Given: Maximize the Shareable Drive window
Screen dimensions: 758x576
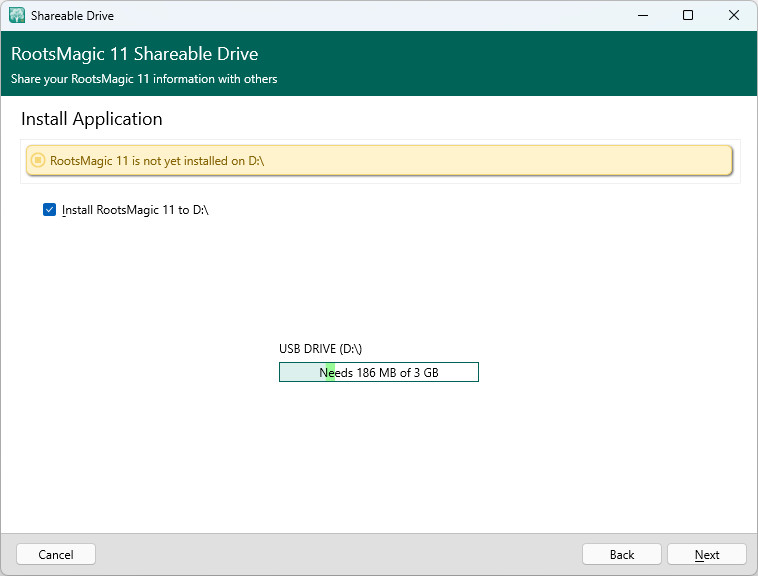Looking at the screenshot, I should [x=688, y=15].
